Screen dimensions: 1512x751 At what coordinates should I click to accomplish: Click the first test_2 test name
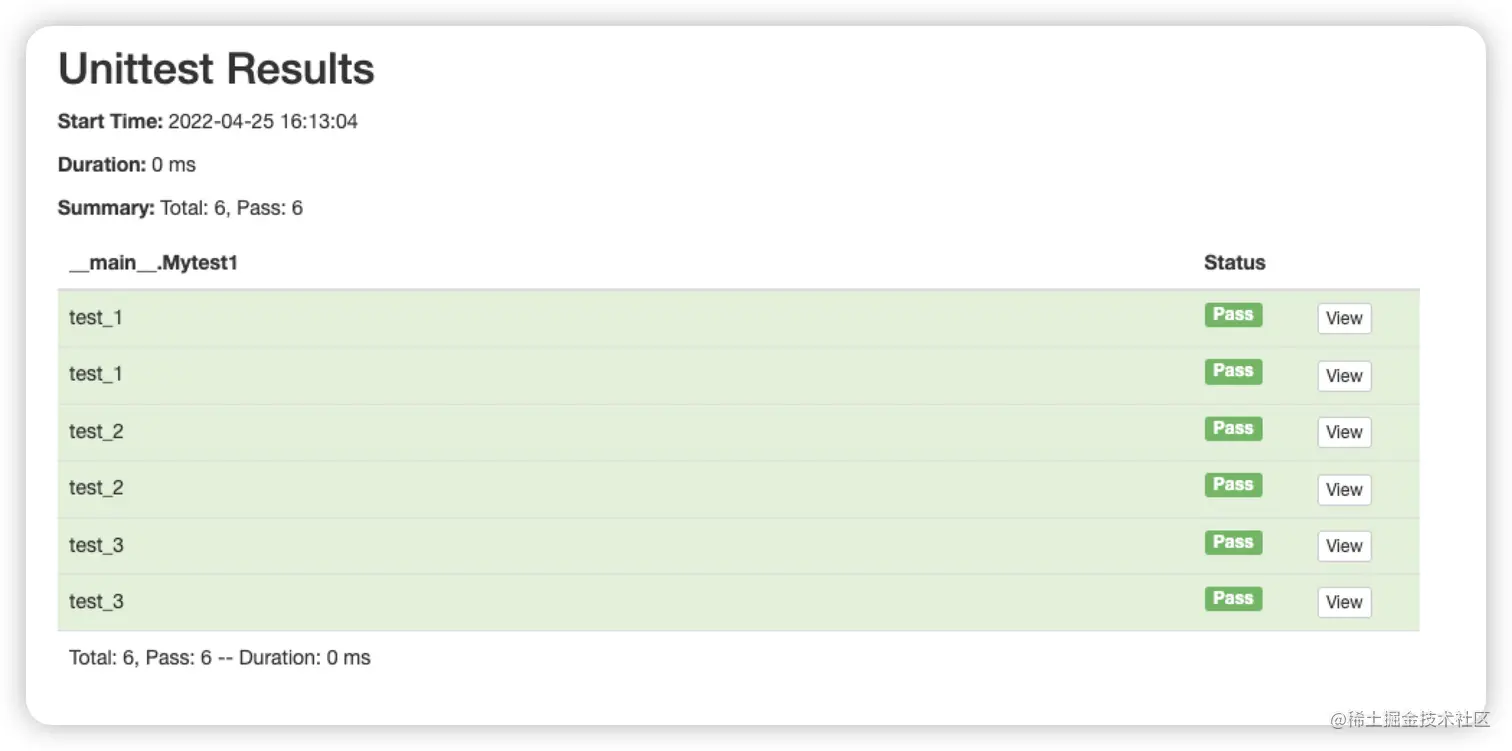[96, 432]
